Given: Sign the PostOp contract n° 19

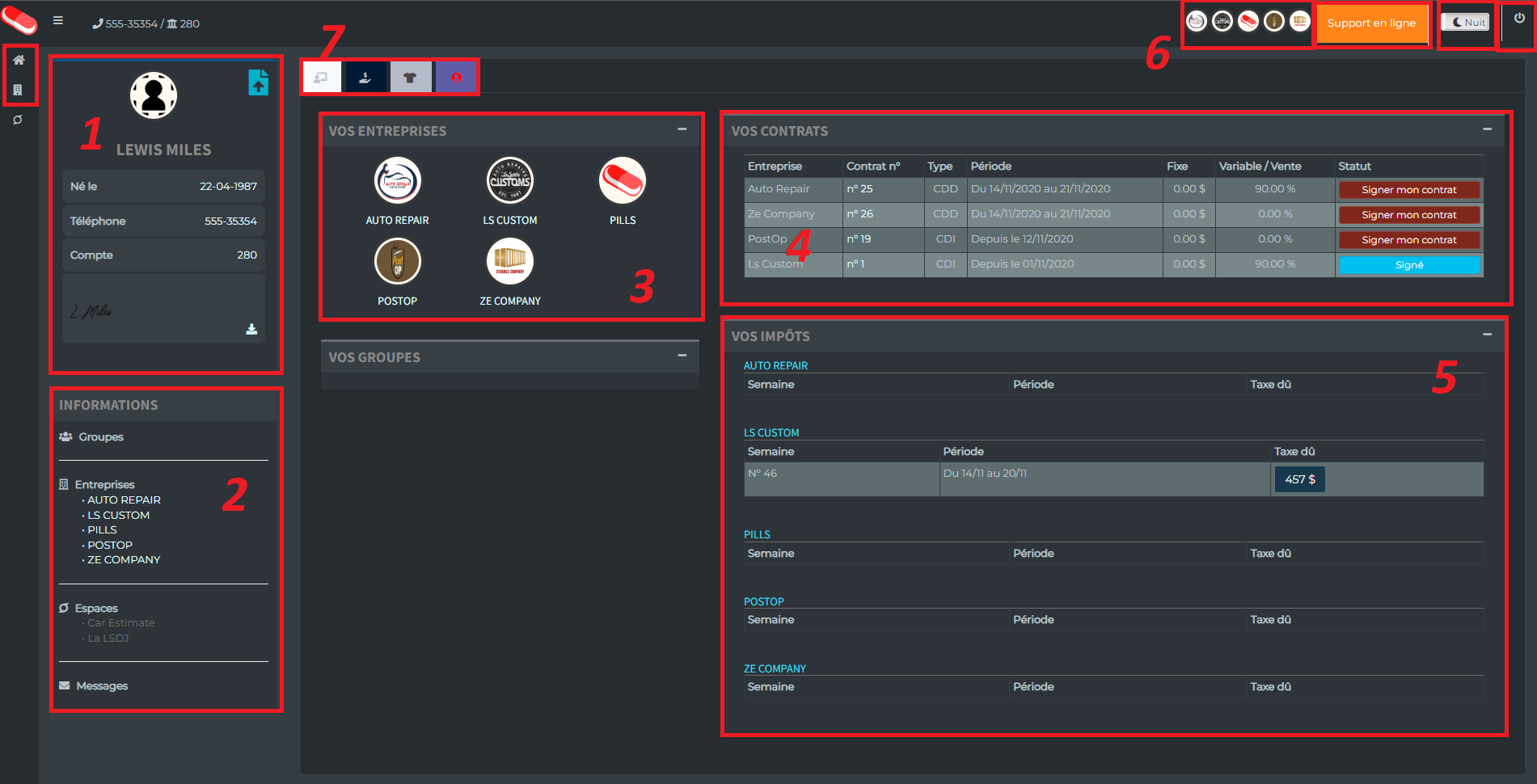Looking at the screenshot, I should [1409, 240].
